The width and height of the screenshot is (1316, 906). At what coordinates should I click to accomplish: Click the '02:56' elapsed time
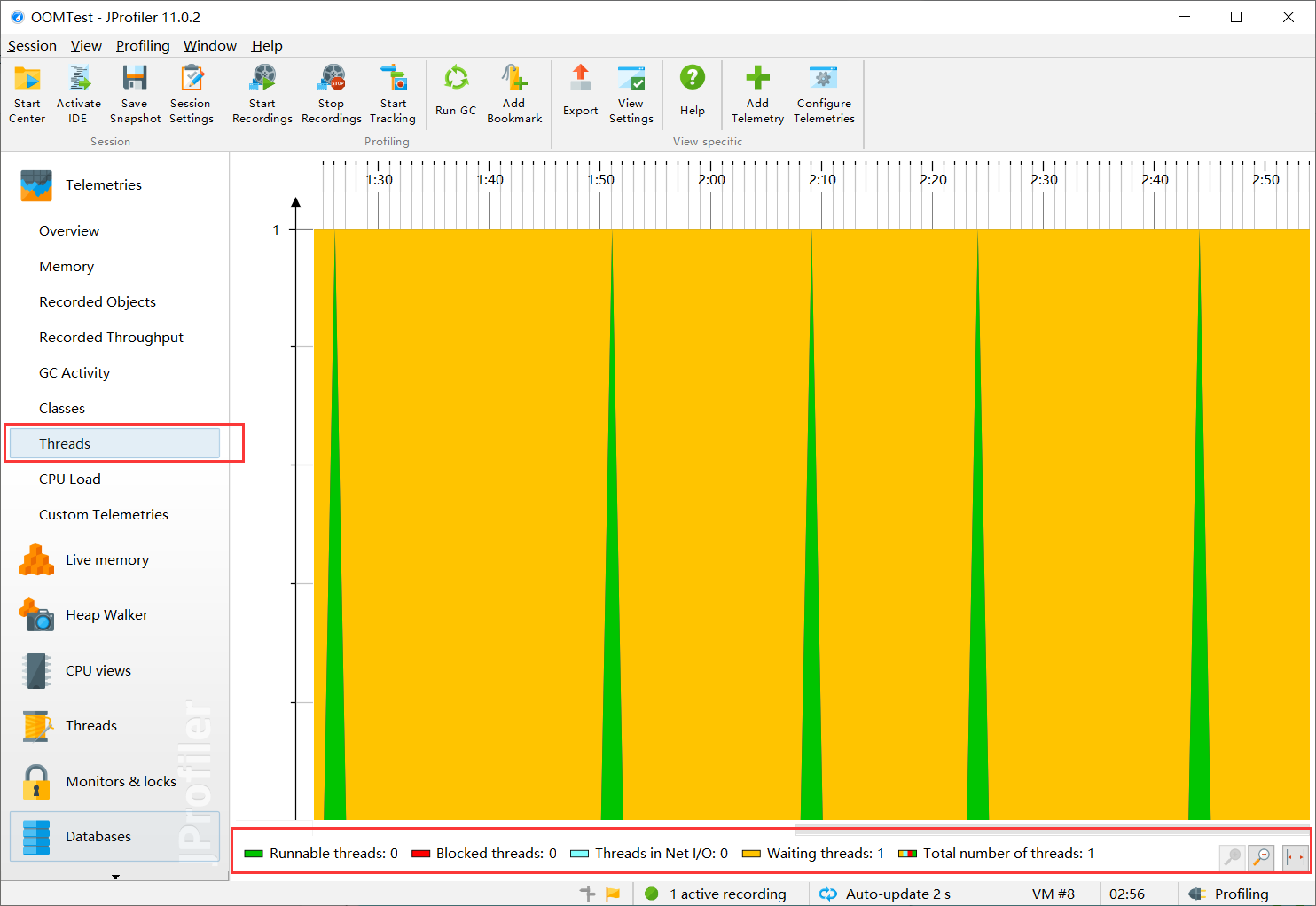point(1127,894)
